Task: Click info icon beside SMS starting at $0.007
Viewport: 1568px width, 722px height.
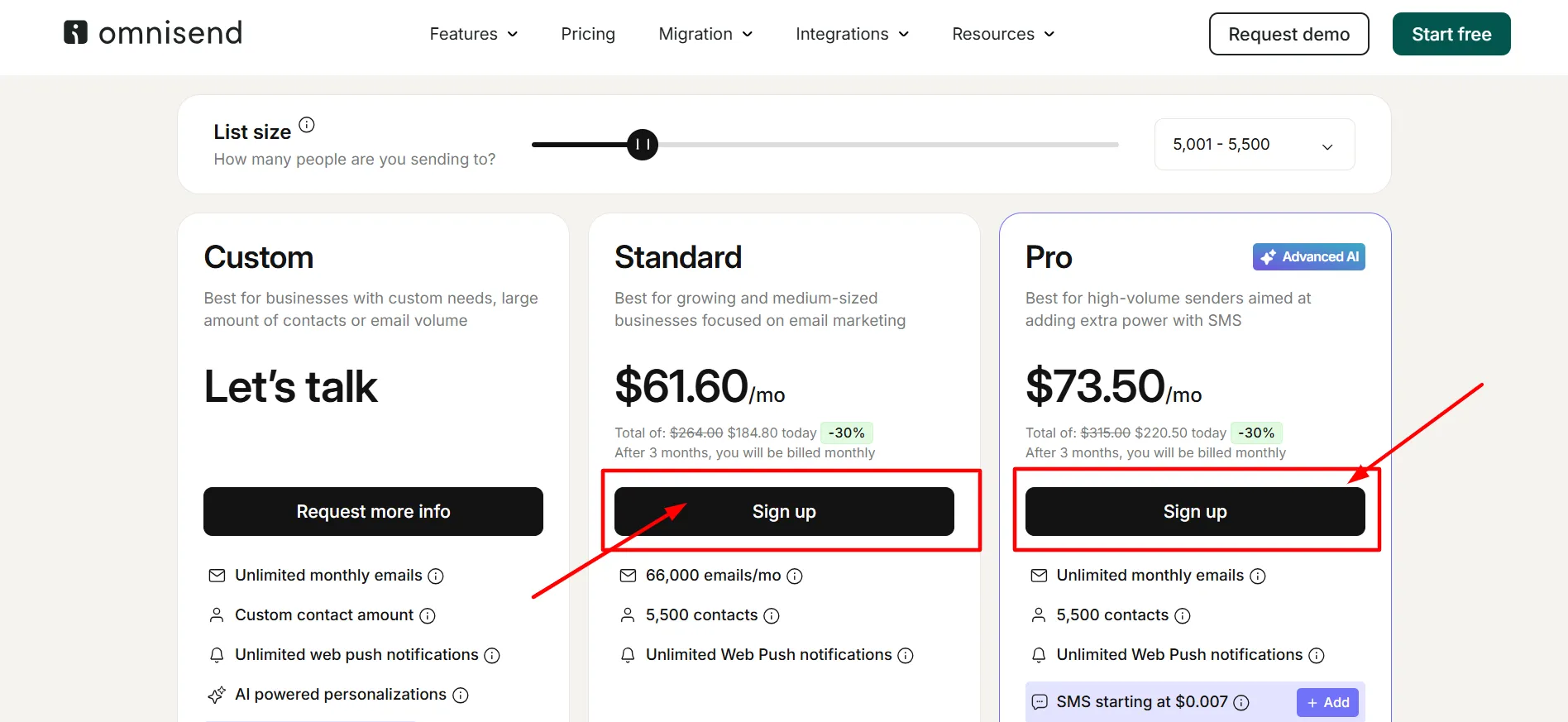Action: click(1241, 702)
